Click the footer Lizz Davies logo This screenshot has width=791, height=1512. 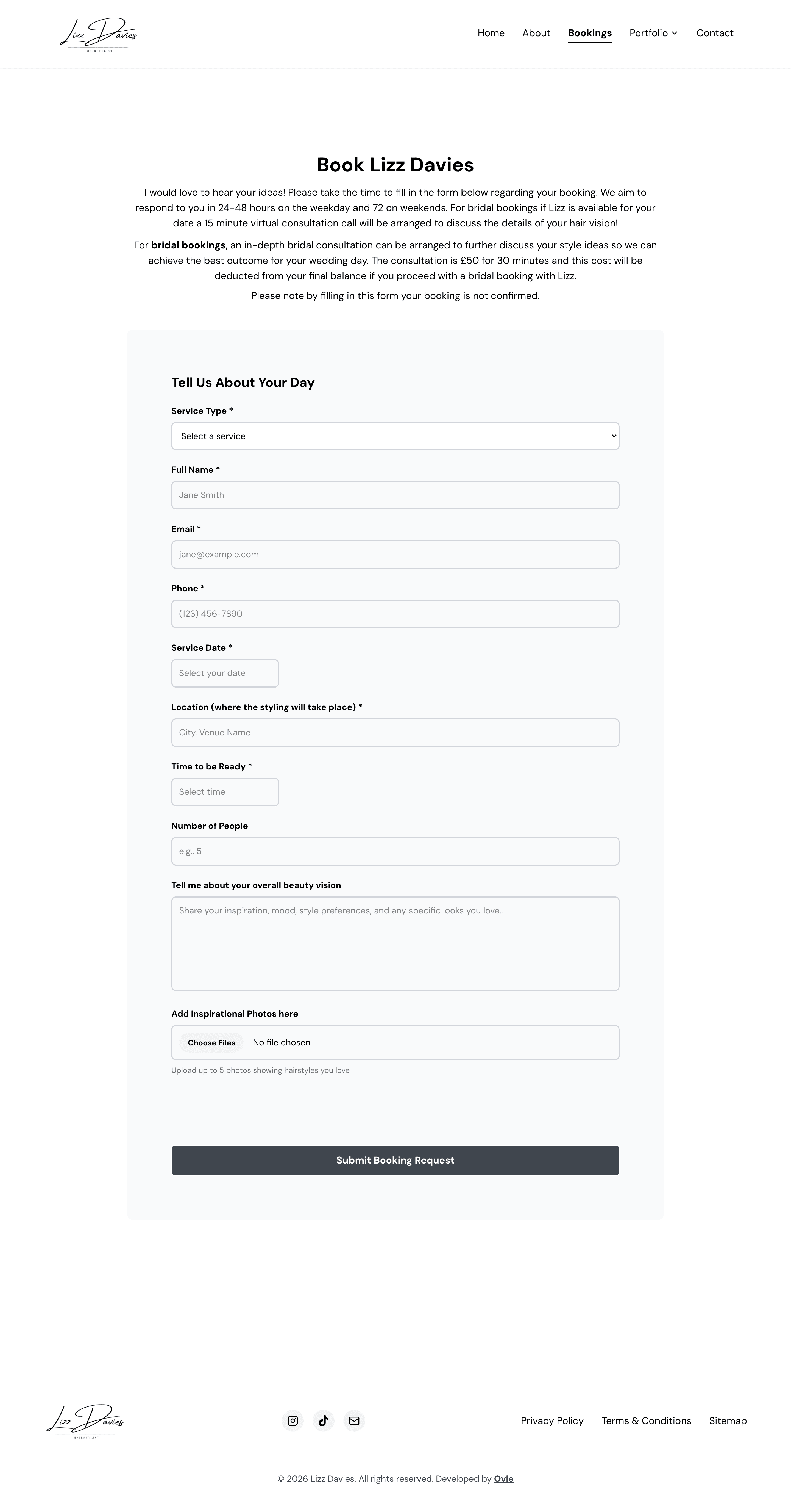86,1420
